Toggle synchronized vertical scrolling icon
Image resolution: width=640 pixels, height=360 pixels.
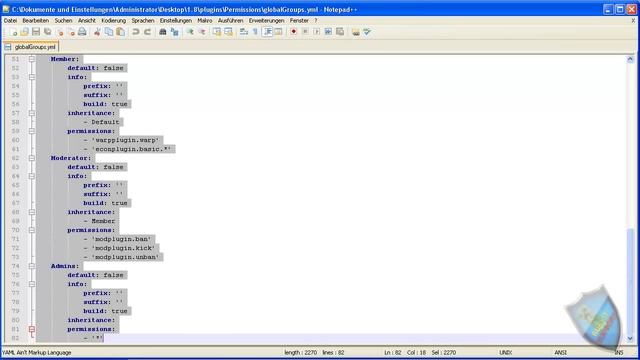click(217, 32)
